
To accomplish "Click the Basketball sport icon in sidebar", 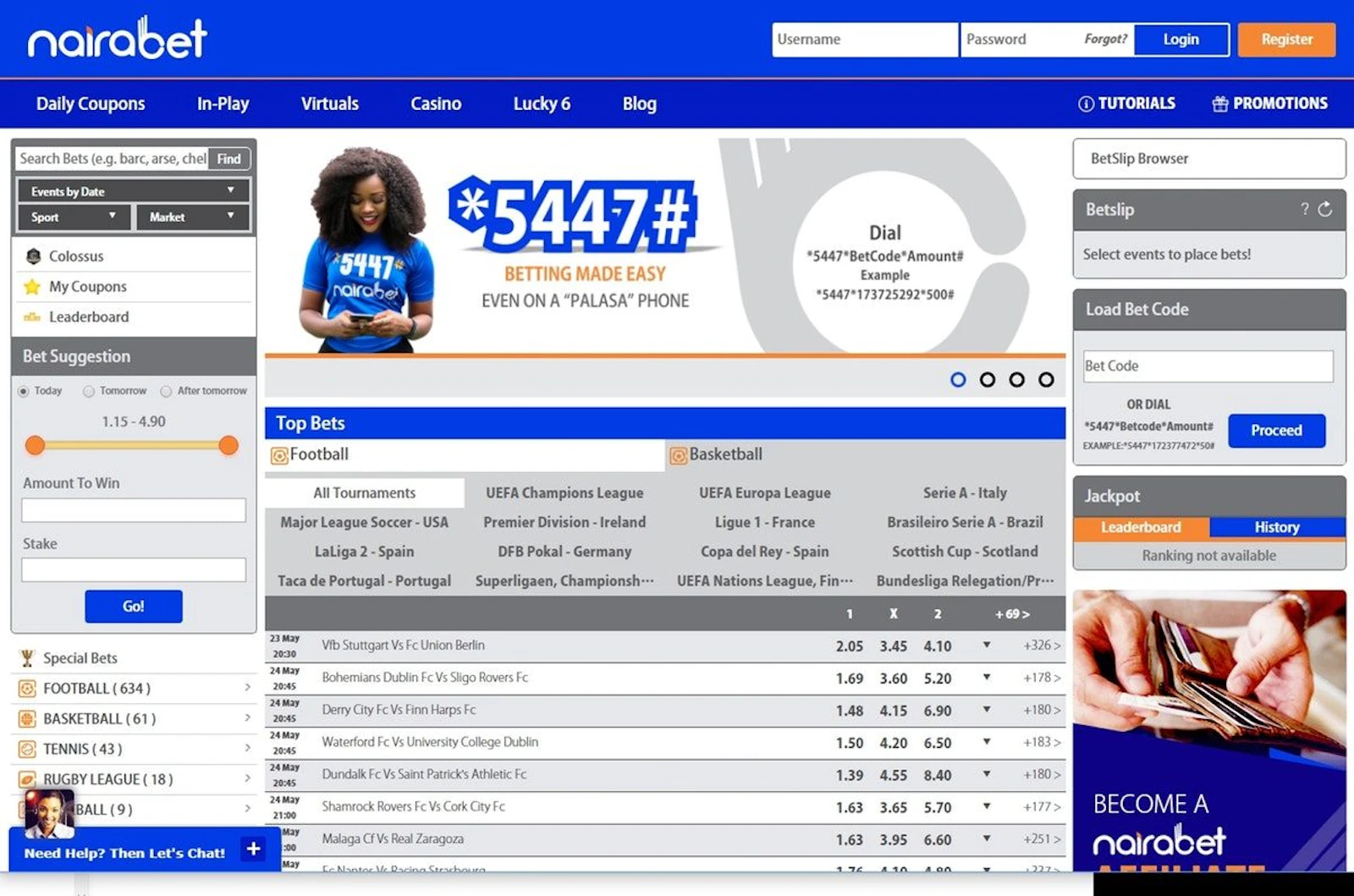I will [x=27, y=718].
